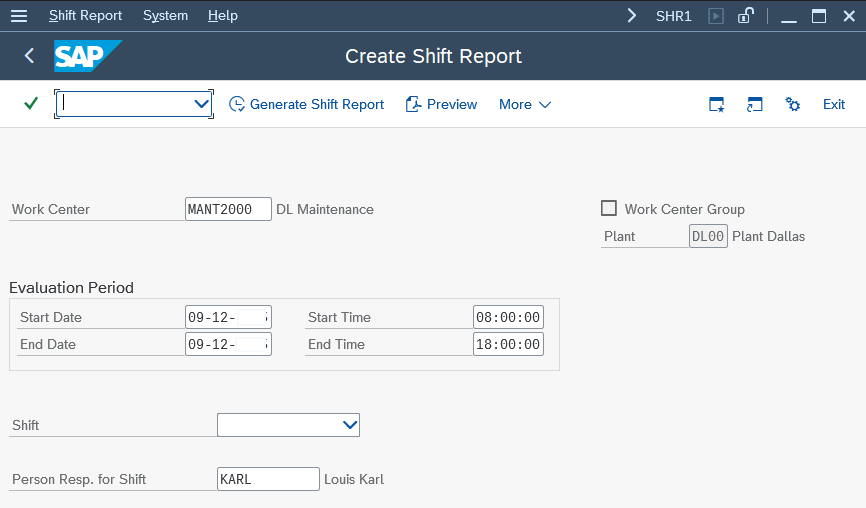Image resolution: width=866 pixels, height=508 pixels.
Task: Click the Work Center field MANT2000
Action: tap(228, 209)
